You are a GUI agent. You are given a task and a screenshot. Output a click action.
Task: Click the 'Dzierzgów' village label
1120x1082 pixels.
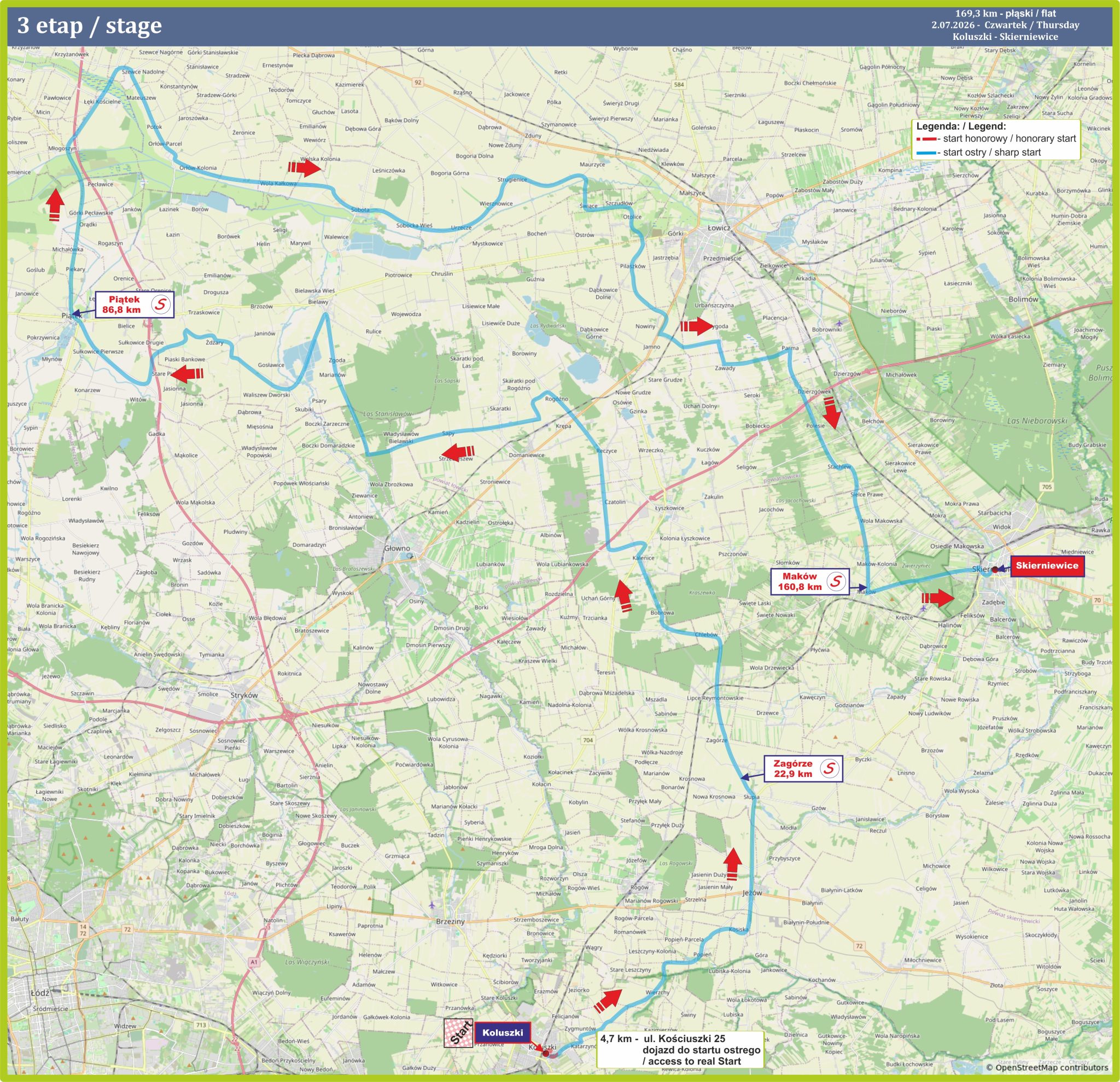pos(847,373)
